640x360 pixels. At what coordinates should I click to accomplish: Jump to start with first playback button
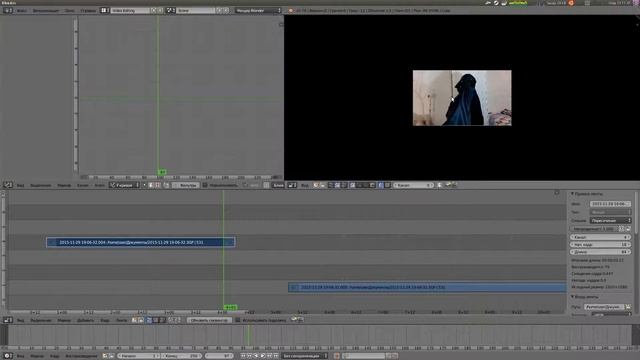[x=243, y=356]
